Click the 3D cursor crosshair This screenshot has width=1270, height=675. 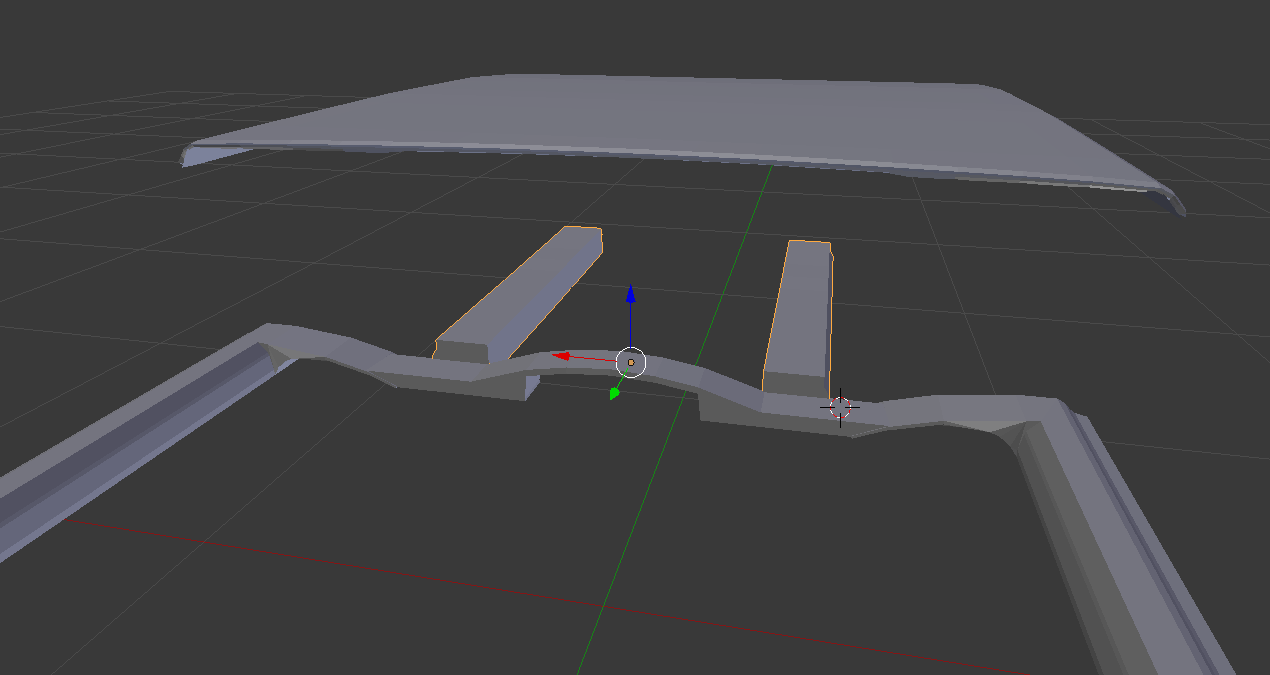[840, 407]
